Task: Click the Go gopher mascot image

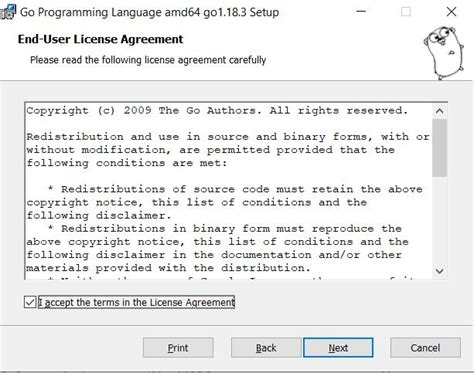Action: (444, 53)
